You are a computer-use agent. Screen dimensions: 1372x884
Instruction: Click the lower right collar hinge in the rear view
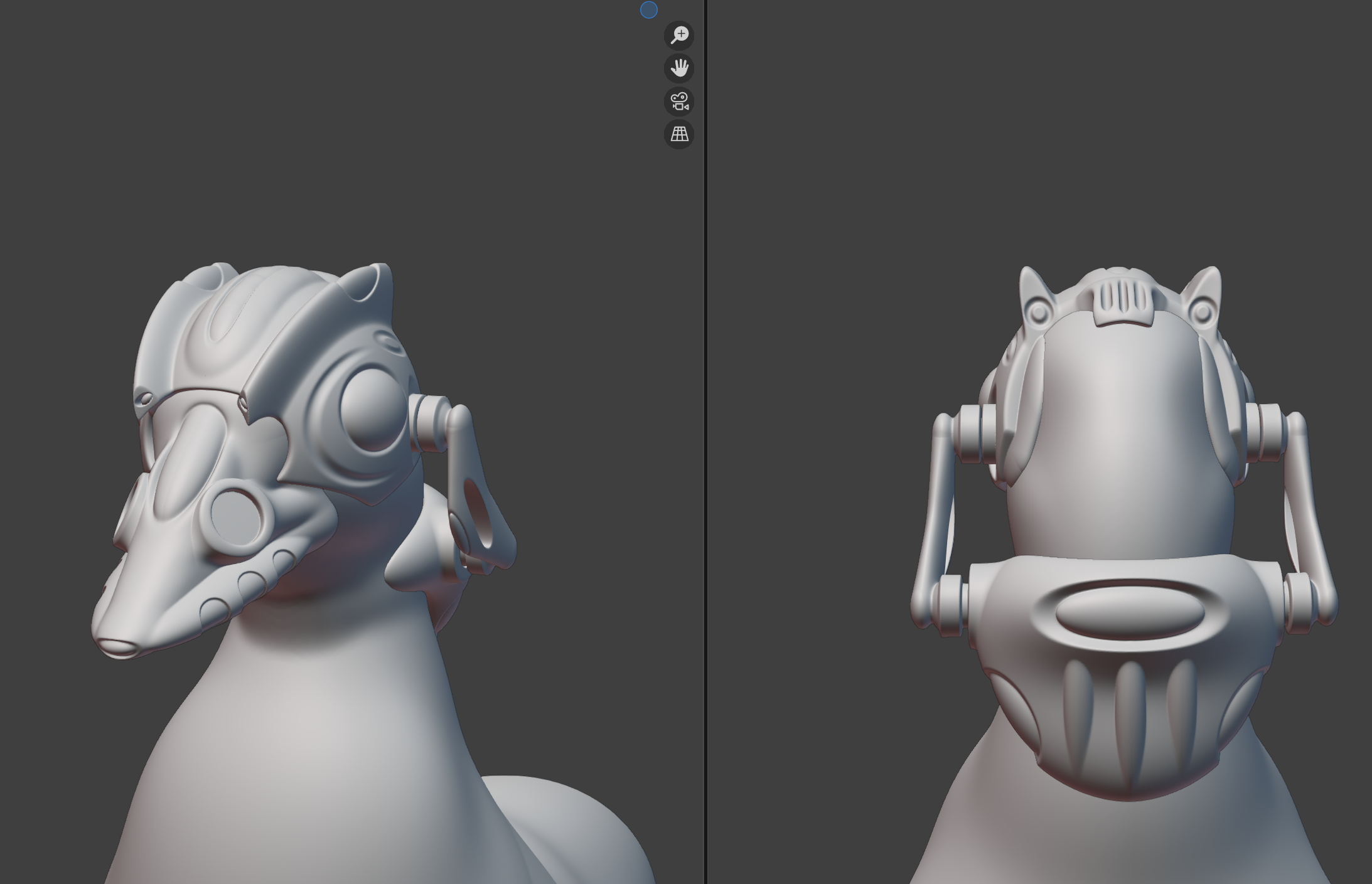tap(1299, 604)
